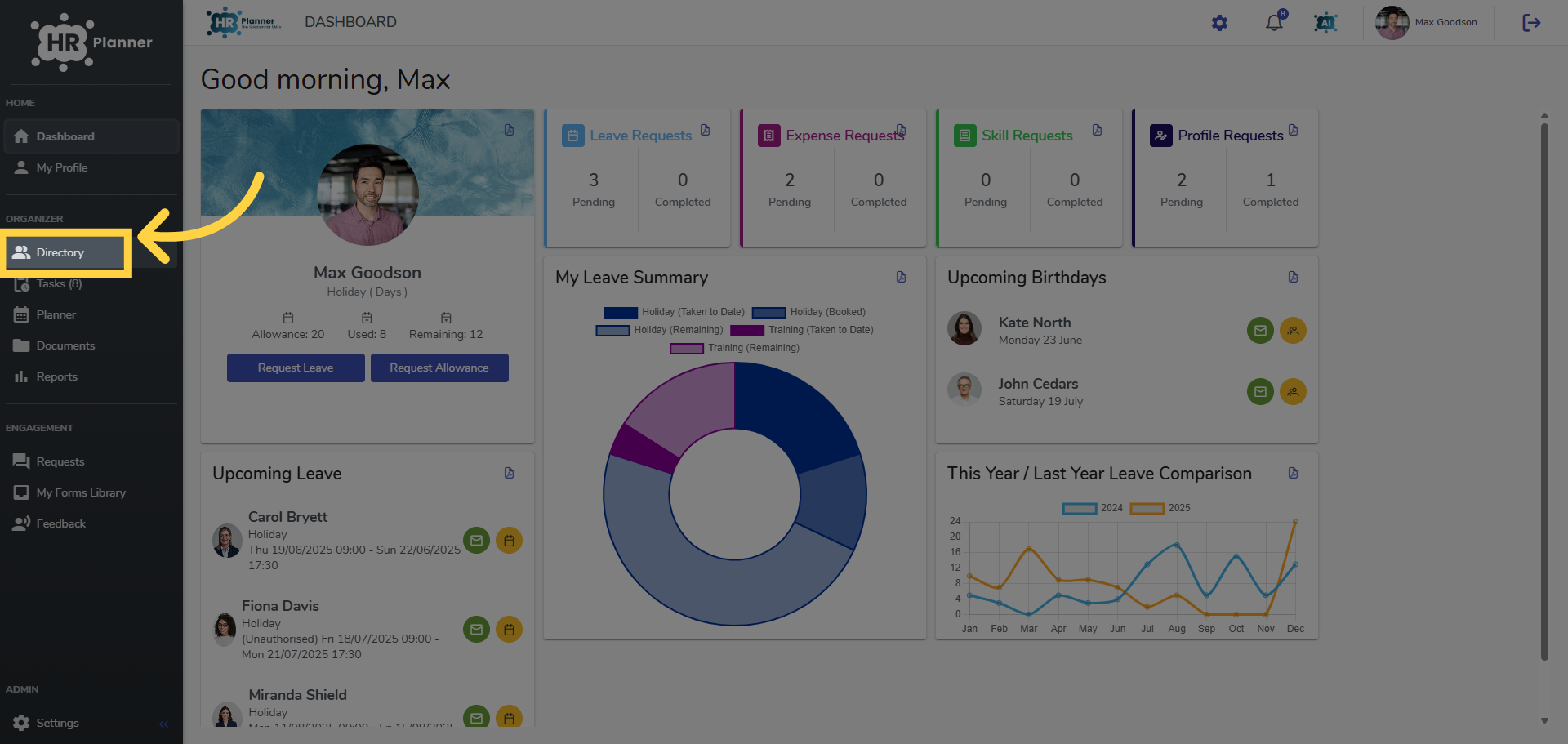Open the Profile Requests card page icon
Image resolution: width=1568 pixels, height=744 pixels.
[1294, 130]
